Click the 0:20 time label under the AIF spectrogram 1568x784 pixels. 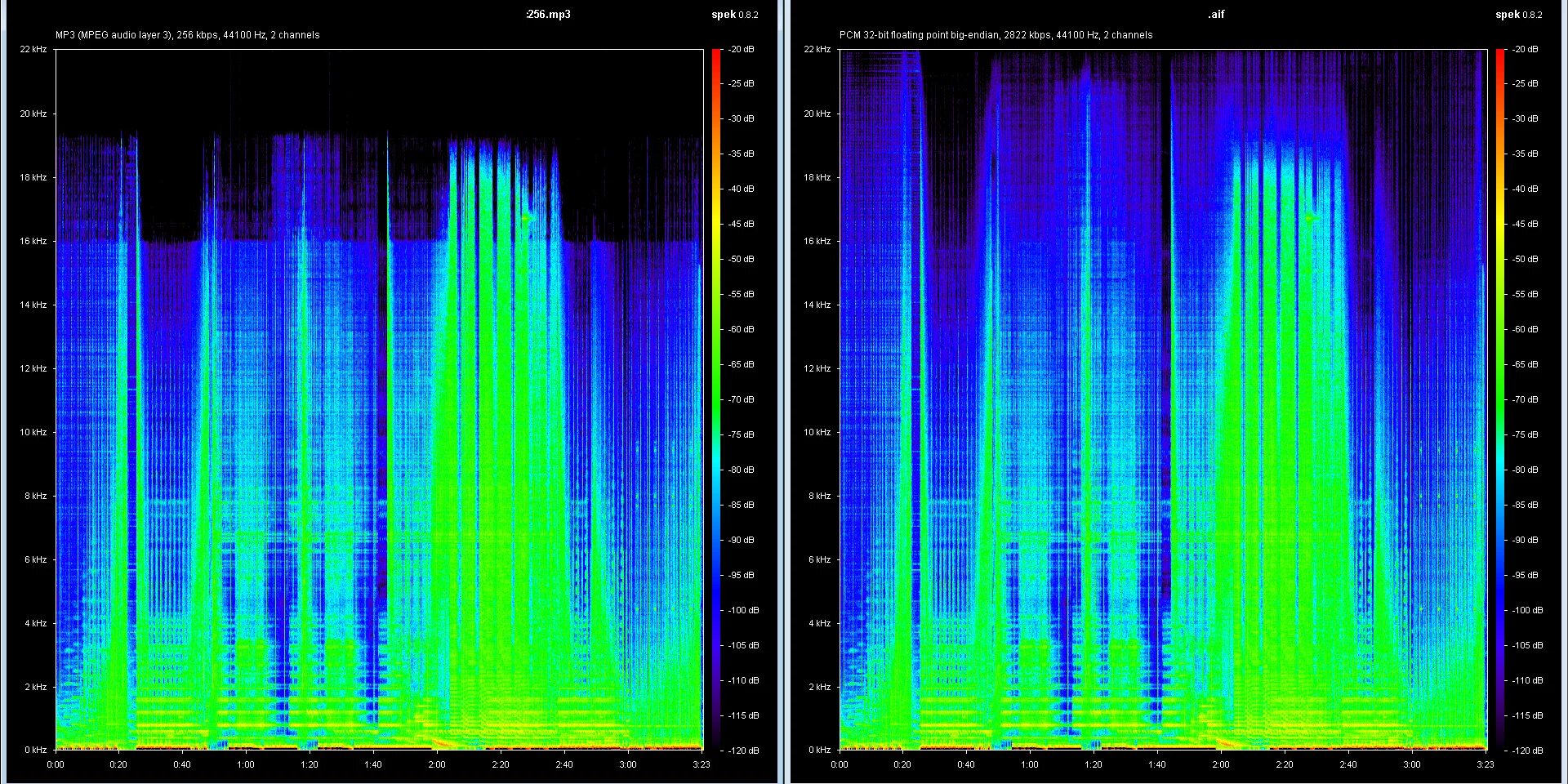pyautogui.click(x=902, y=764)
